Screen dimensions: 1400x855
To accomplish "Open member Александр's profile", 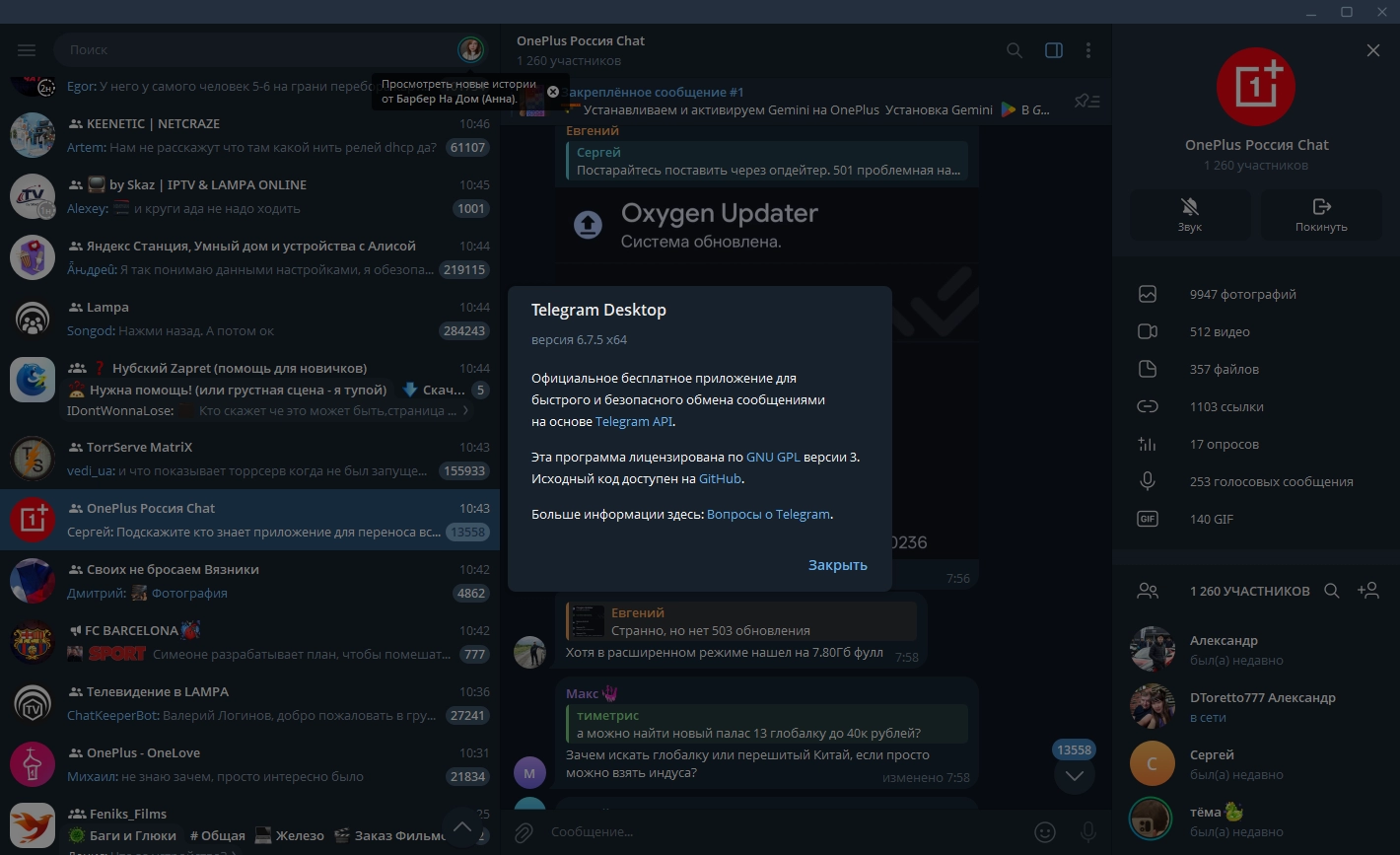I will point(1256,649).
